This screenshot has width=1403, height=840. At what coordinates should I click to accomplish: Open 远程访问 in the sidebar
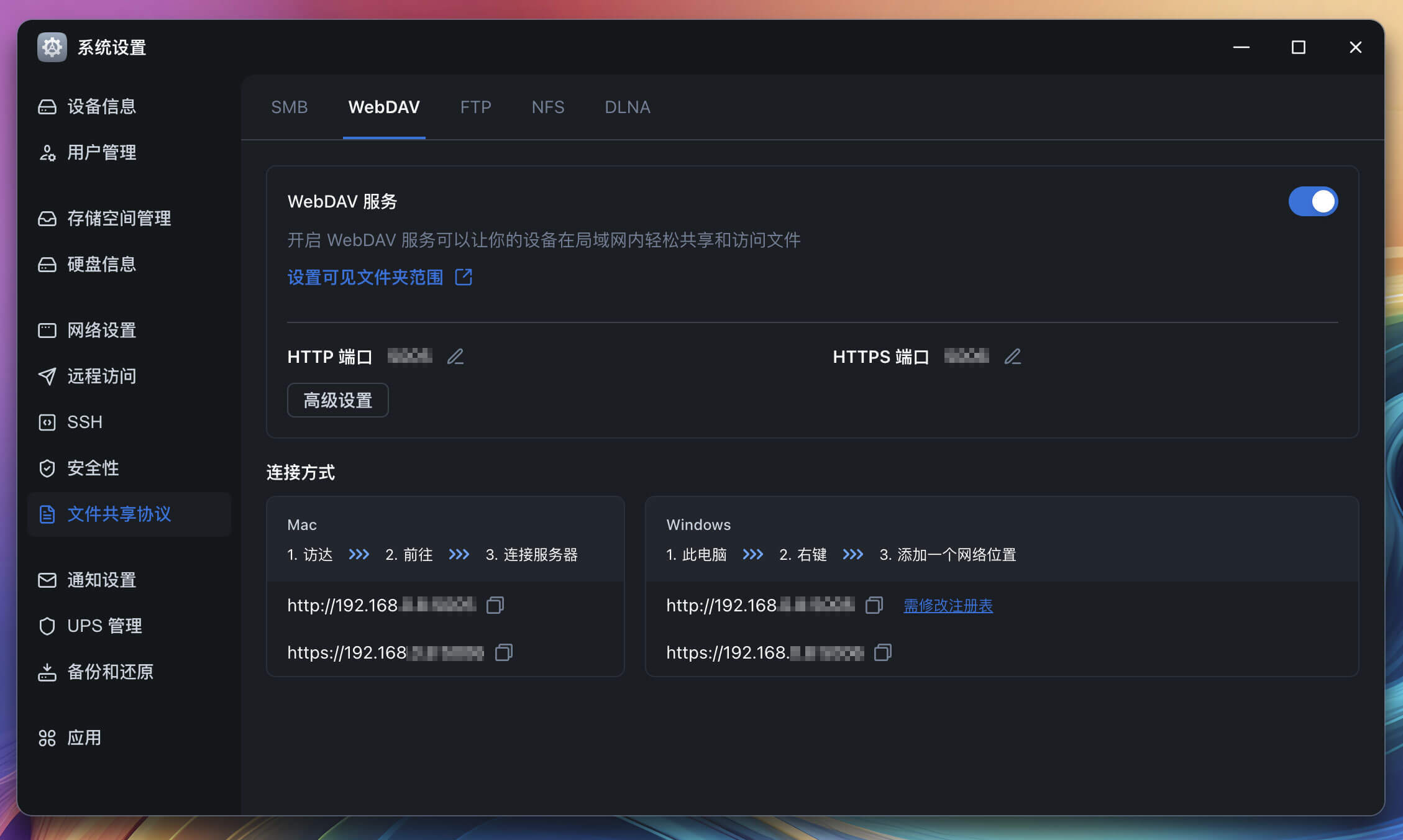tap(101, 376)
